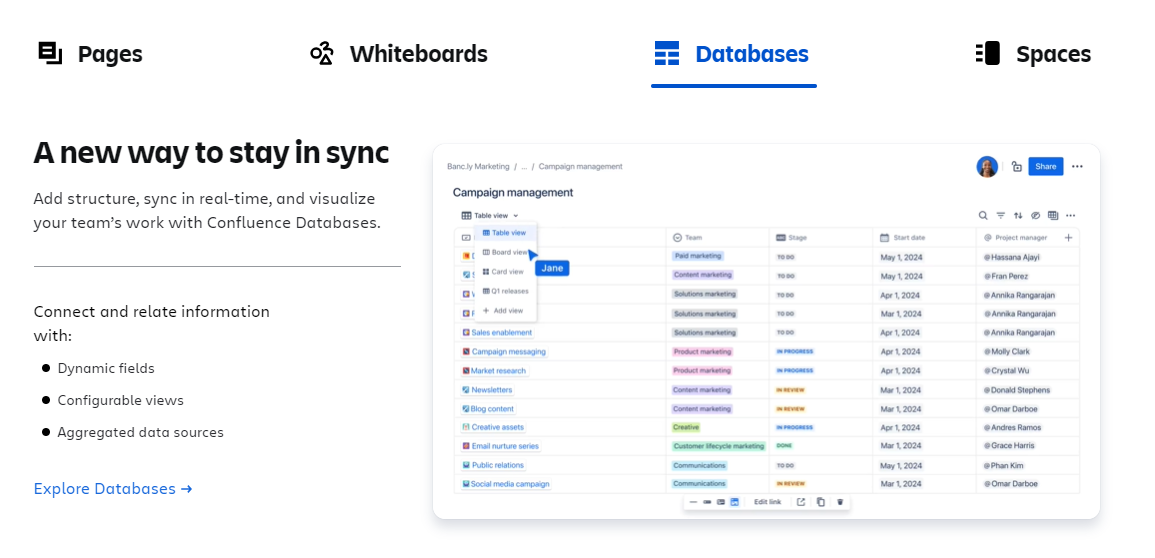The width and height of the screenshot is (1155, 558).
Task: Follow the Explore Databases link
Action: point(113,489)
